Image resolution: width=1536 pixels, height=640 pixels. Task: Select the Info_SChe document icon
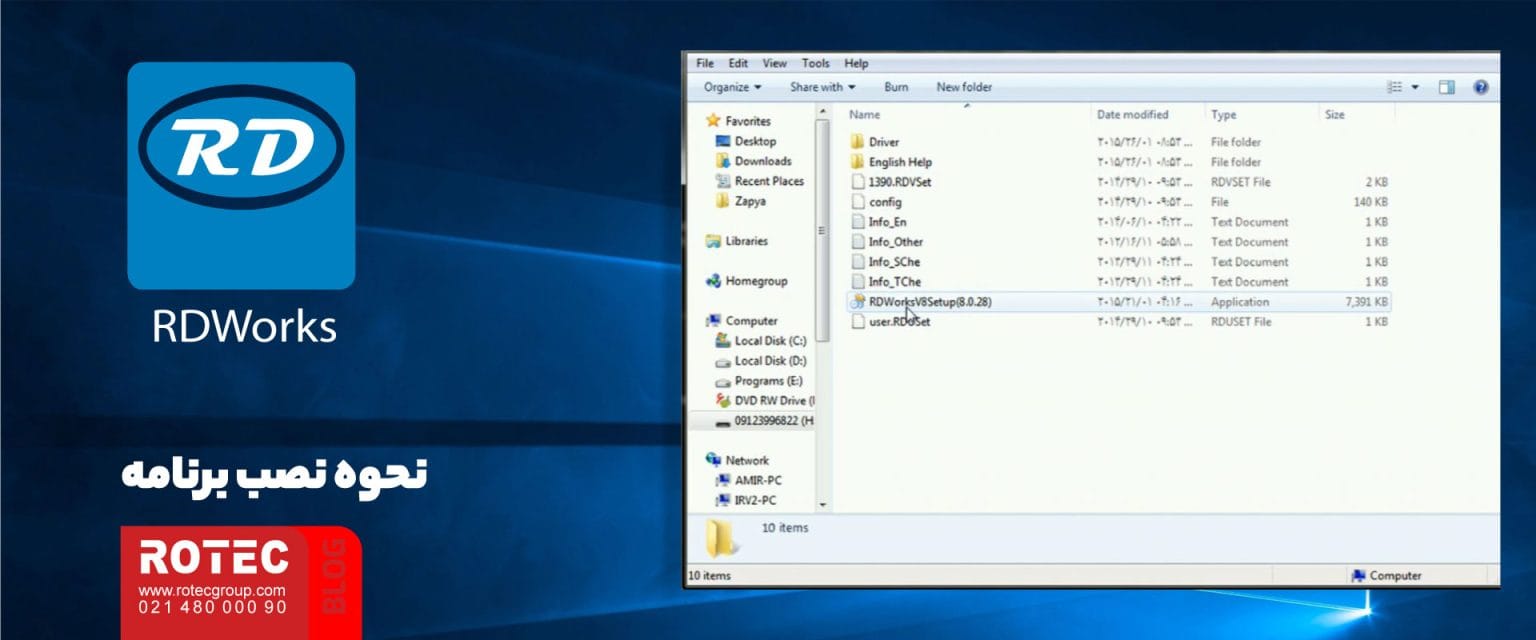click(857, 262)
